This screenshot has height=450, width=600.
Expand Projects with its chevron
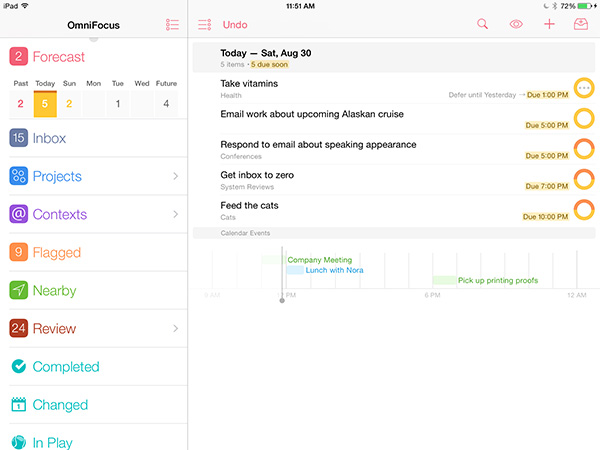pyautogui.click(x=176, y=176)
